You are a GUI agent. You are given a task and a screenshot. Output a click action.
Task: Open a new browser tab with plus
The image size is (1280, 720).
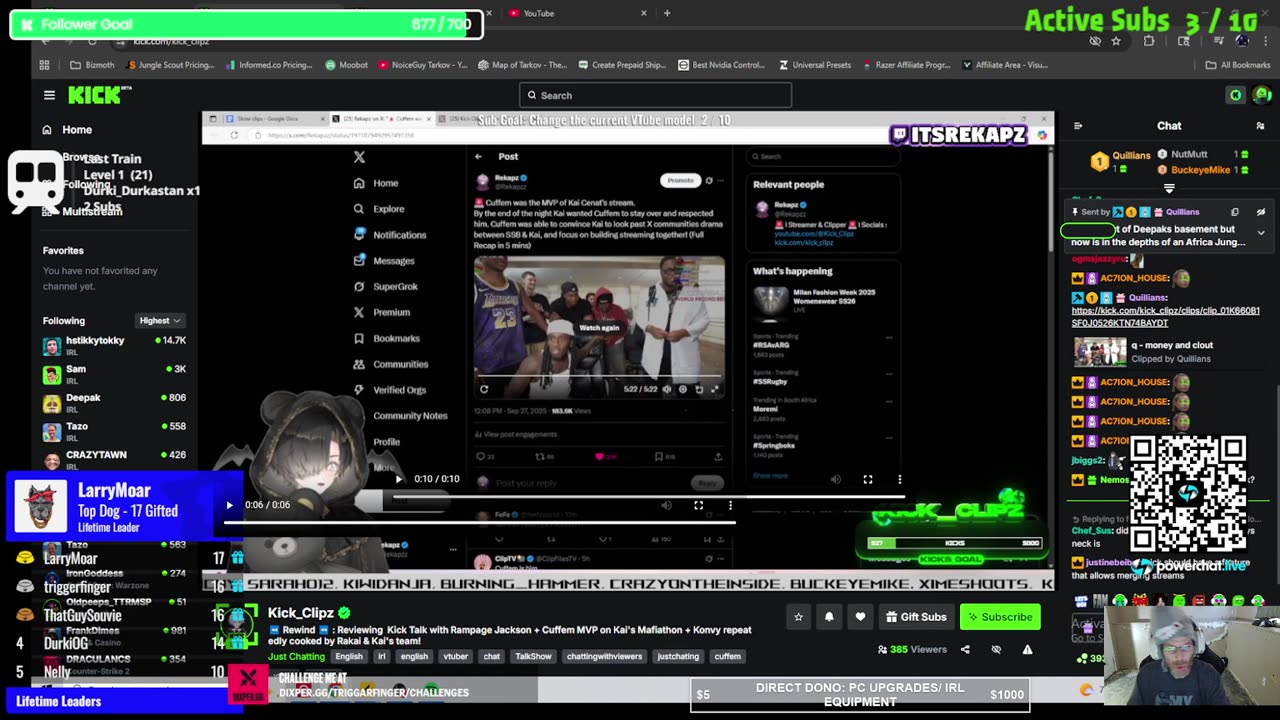667,13
